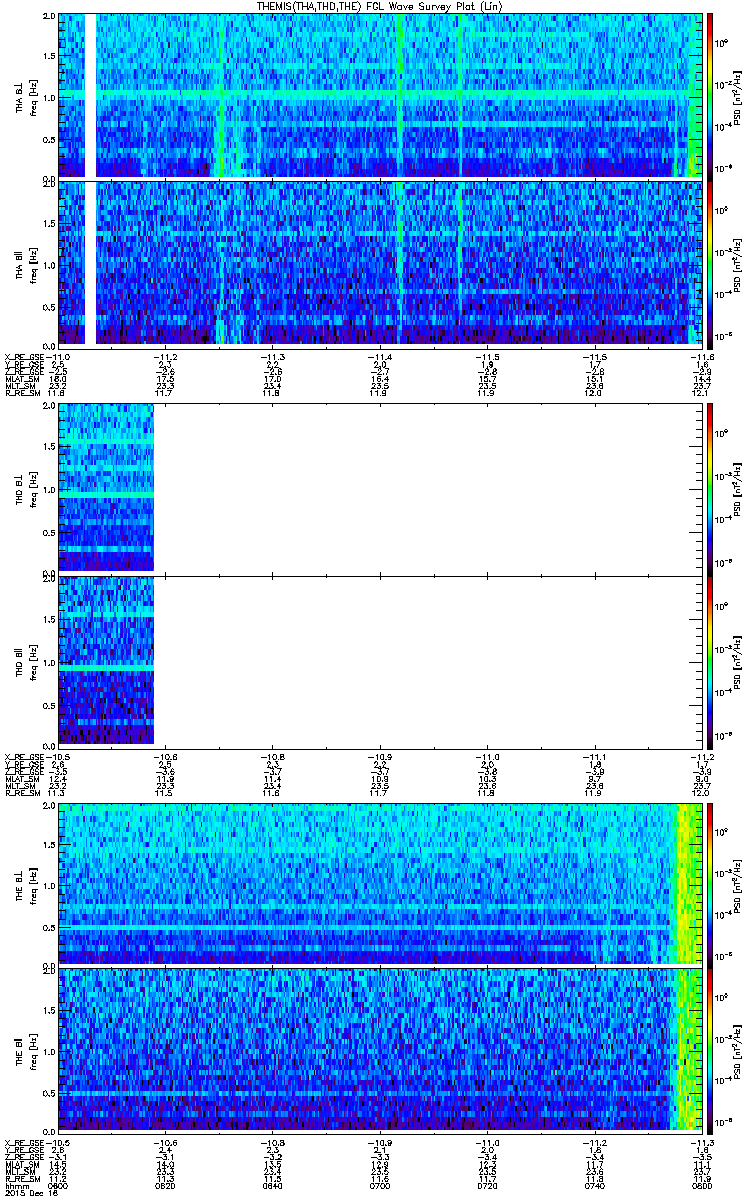Click the MLT_SM row label below THE panels

point(20,1172)
